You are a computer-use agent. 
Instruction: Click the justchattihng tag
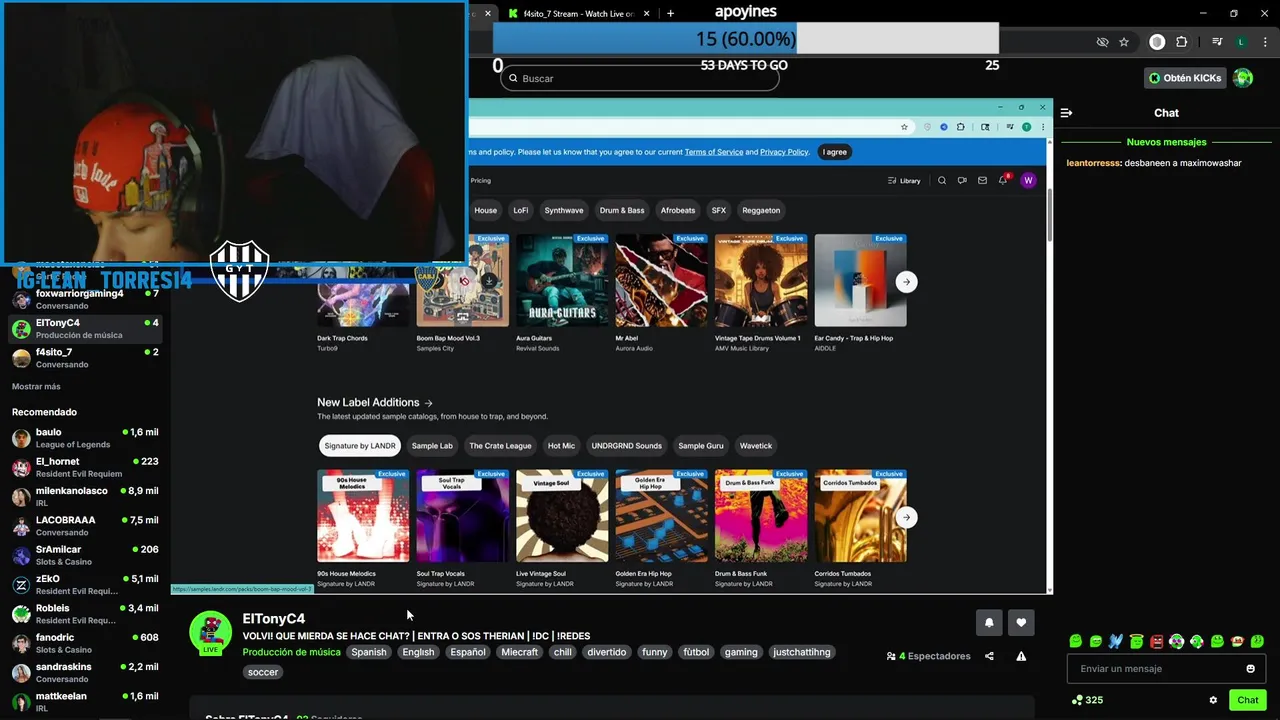(x=801, y=652)
